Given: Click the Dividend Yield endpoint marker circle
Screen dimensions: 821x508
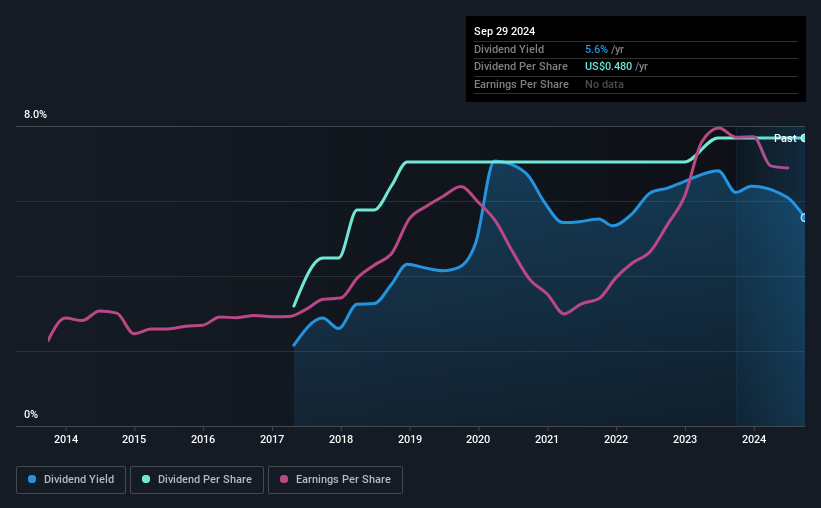Looking at the screenshot, I should (x=803, y=218).
